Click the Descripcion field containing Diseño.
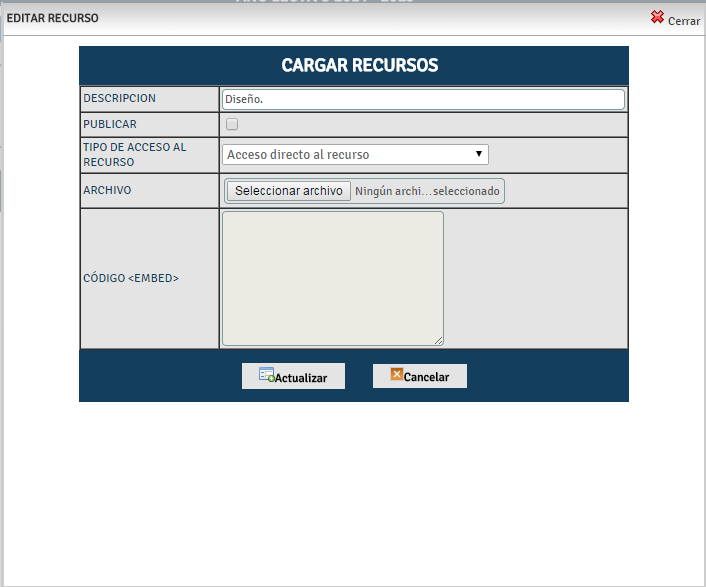Screen dimensions: 706x587 coord(423,99)
